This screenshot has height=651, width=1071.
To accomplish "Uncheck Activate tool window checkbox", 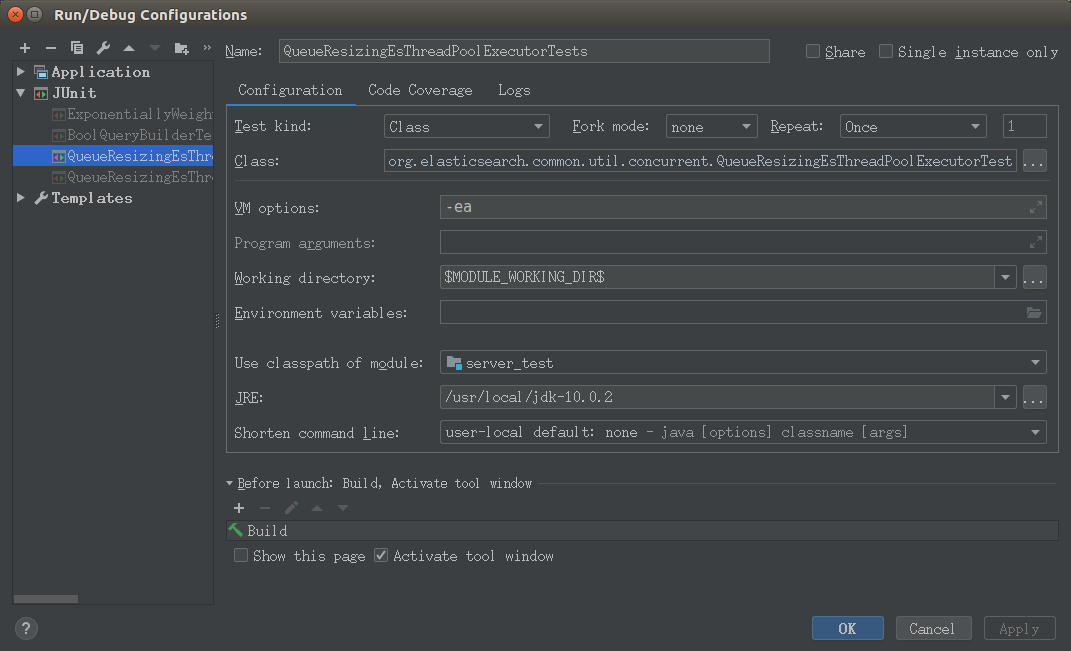I will 381,555.
